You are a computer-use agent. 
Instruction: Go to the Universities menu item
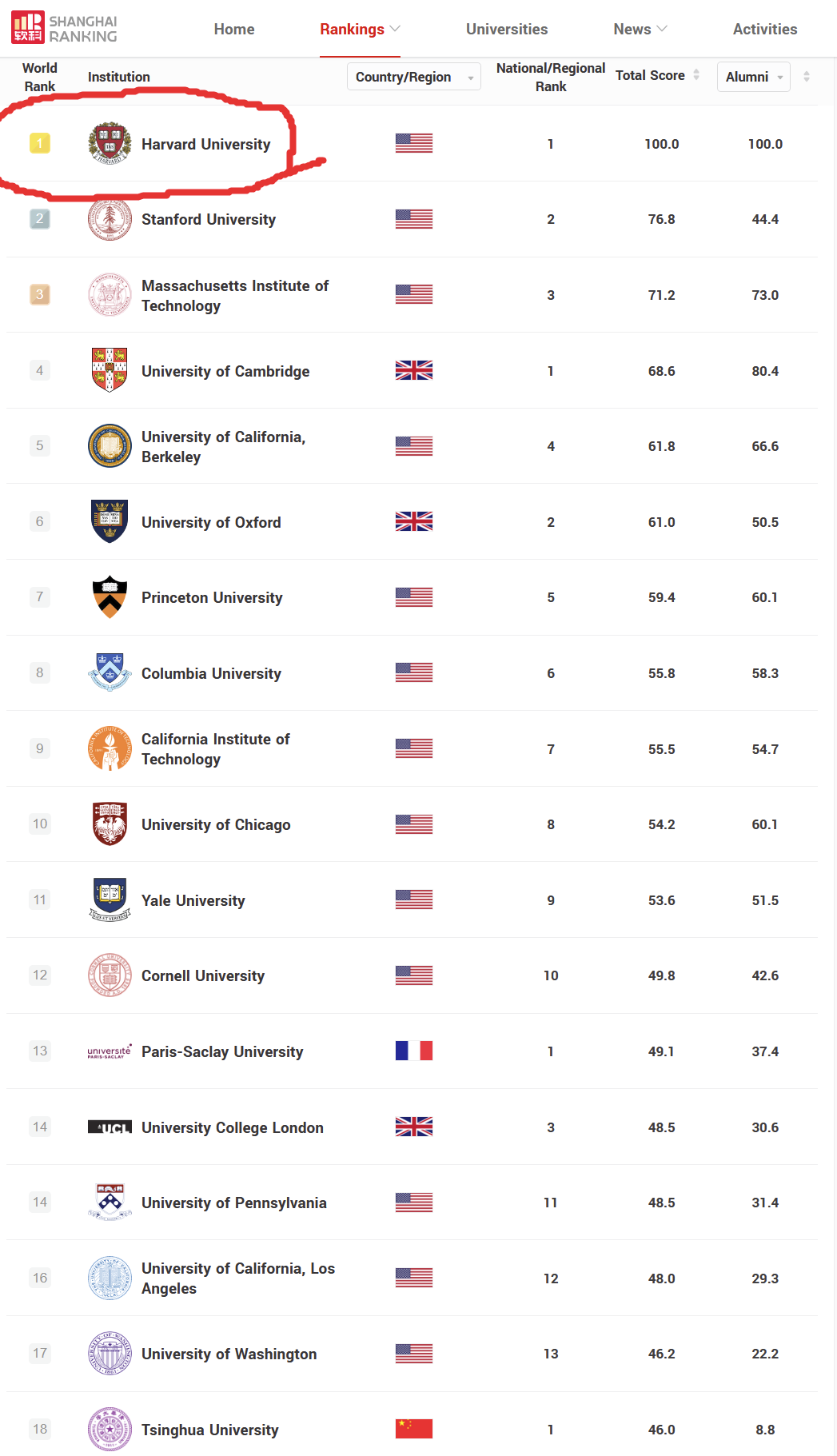pos(507,30)
